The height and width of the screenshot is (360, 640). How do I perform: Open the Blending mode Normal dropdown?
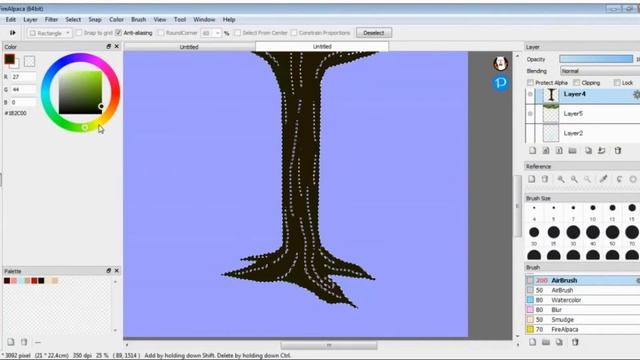pos(600,71)
